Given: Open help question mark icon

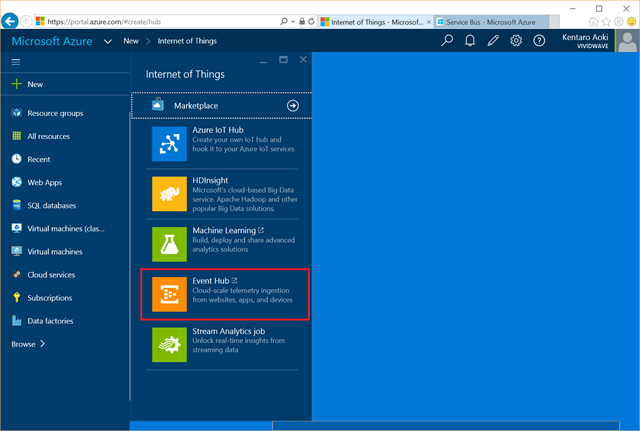Looking at the screenshot, I should (539, 40).
